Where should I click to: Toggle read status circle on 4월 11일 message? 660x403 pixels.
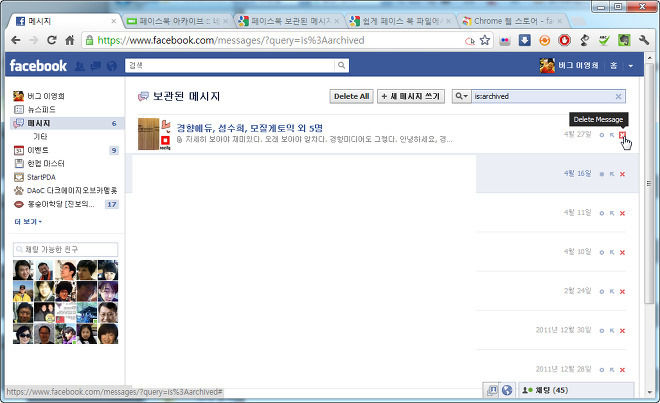(x=601, y=213)
